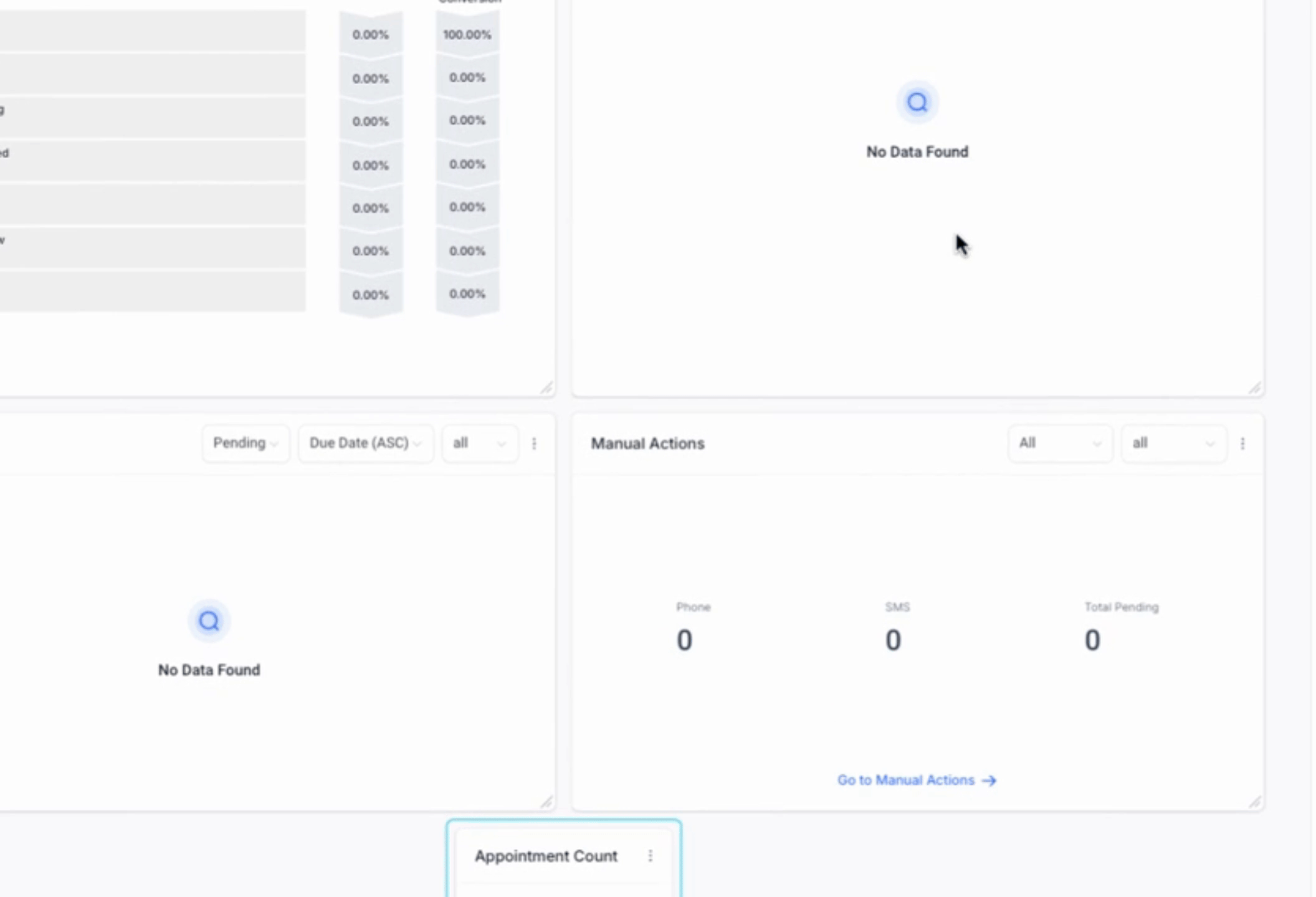
Task: Open Appointment Count widget three-dot menu
Action: pos(650,856)
